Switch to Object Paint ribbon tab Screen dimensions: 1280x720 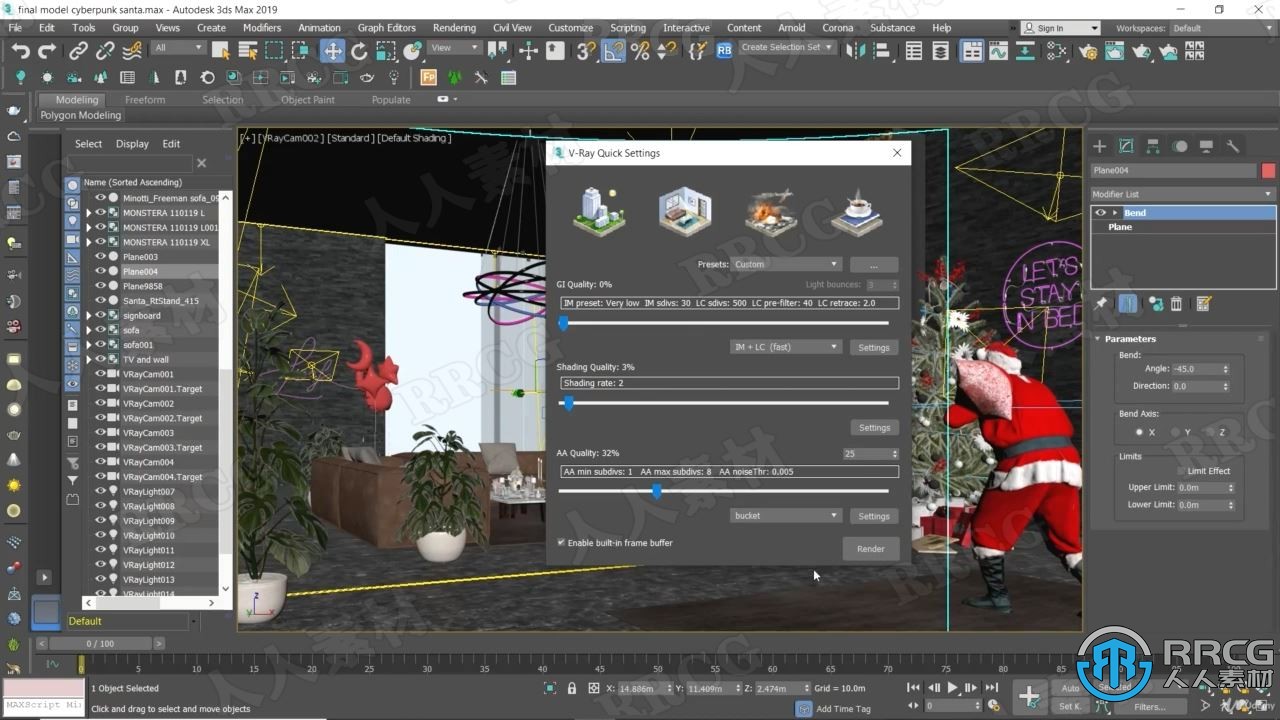(308, 100)
